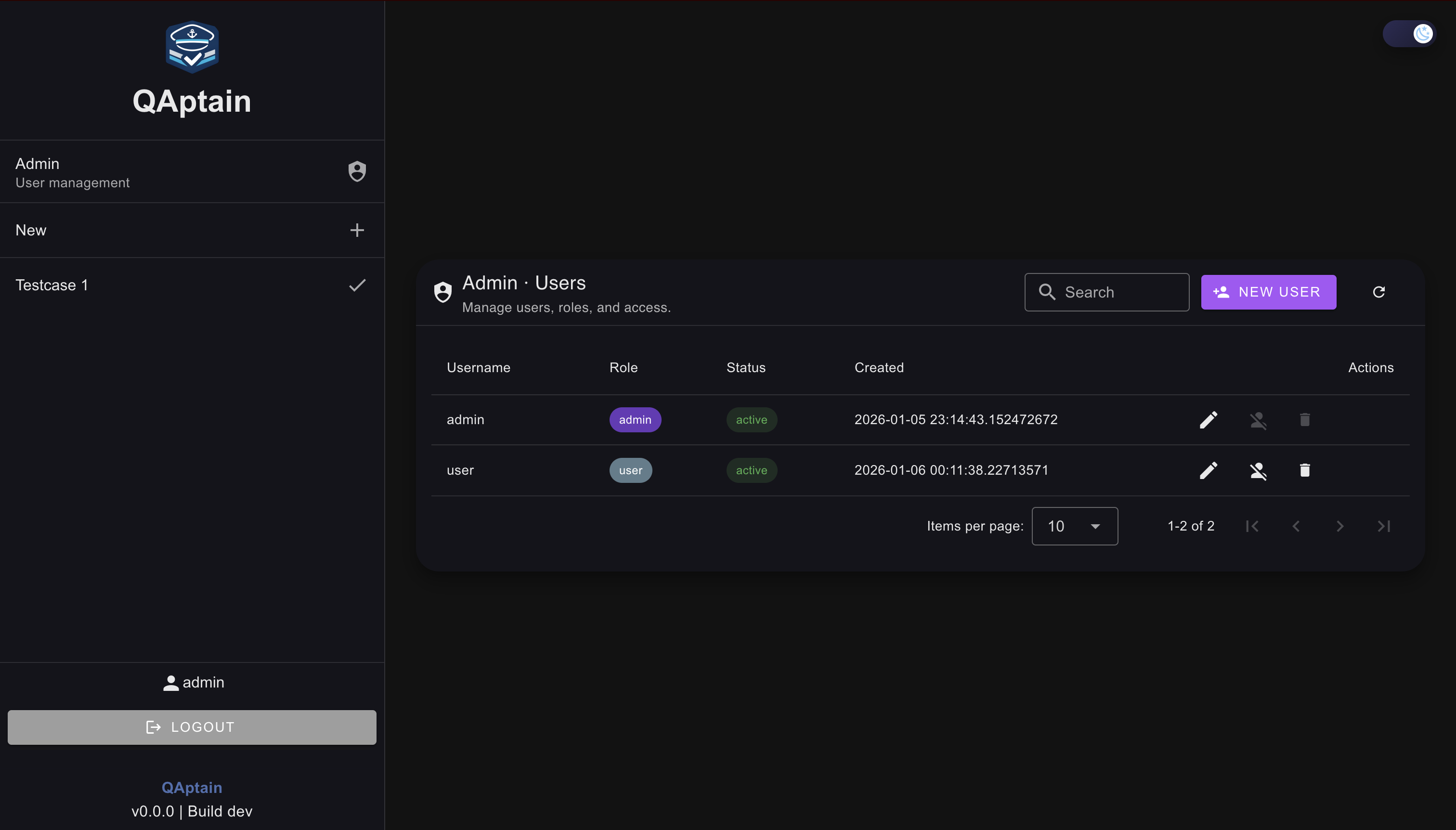This screenshot has height=830, width=1456.
Task: Jump to last page with skip-forward icon
Action: coord(1385,526)
